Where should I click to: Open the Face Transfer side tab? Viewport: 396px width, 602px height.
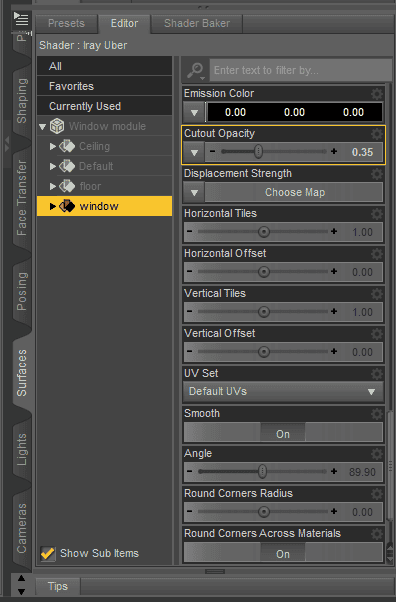(22, 198)
